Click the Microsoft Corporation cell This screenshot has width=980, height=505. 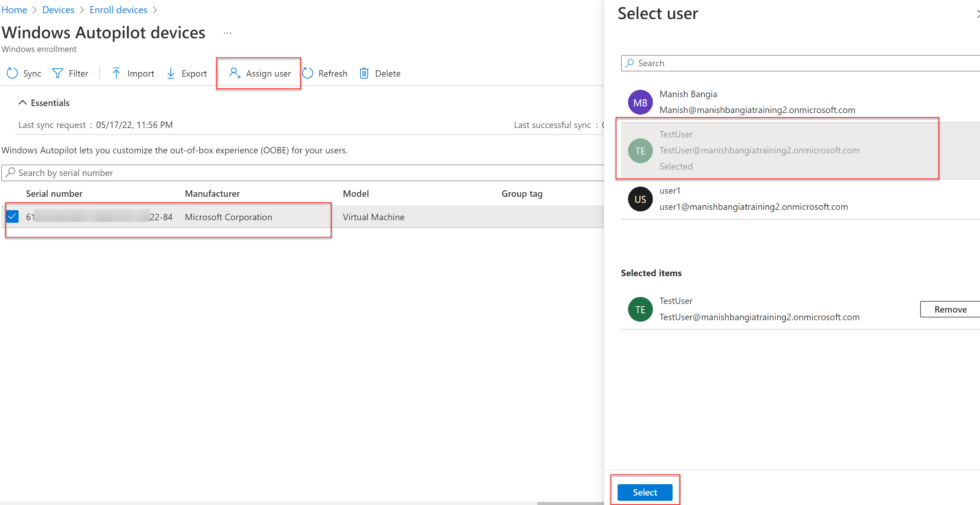pyautogui.click(x=228, y=217)
